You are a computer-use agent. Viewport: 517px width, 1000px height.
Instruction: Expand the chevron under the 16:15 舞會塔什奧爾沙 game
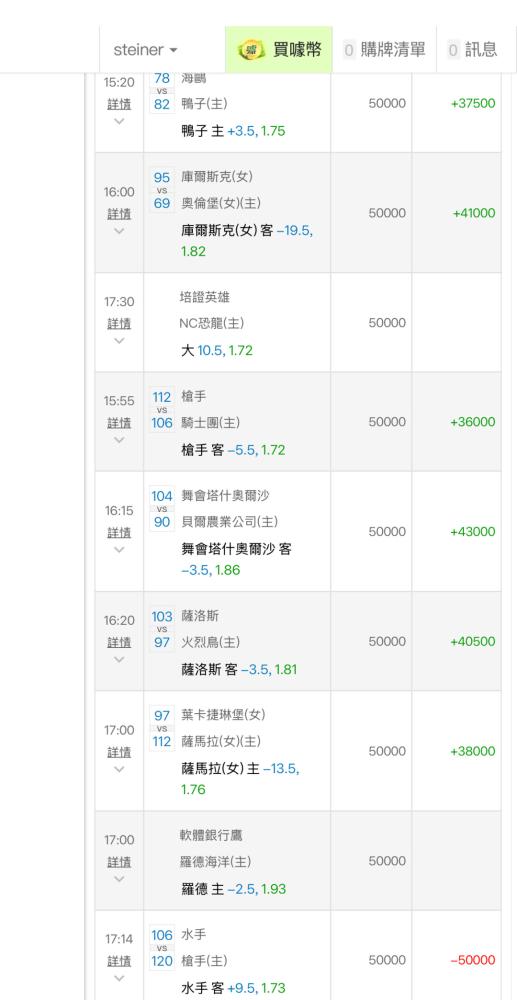click(119, 550)
